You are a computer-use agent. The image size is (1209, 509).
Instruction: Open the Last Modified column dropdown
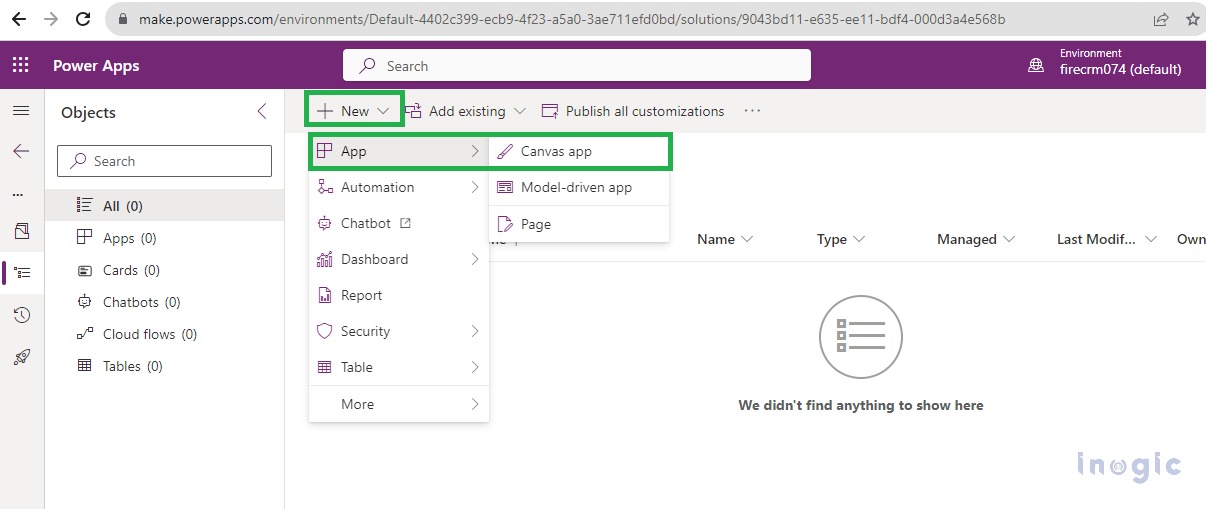point(1107,239)
